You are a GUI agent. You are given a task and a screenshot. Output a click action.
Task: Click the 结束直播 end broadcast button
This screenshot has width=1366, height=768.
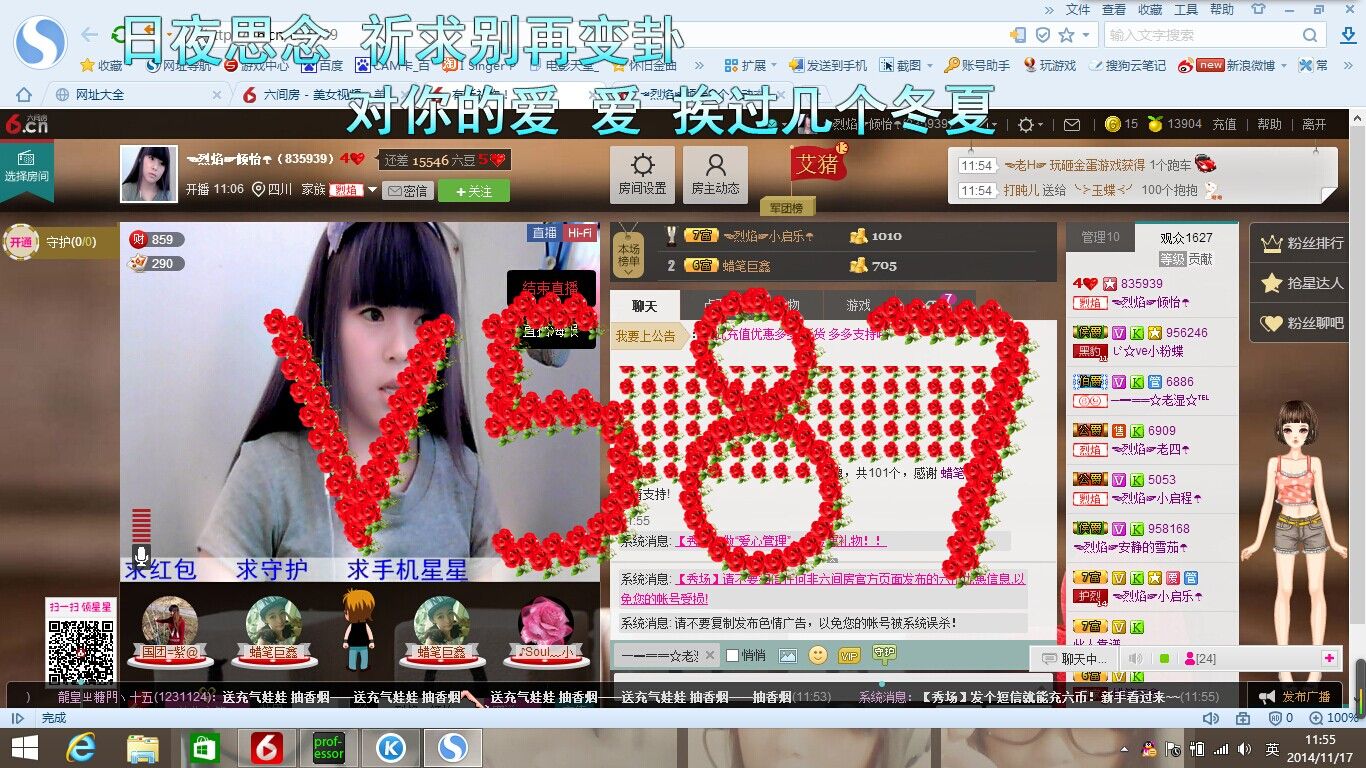click(550, 288)
